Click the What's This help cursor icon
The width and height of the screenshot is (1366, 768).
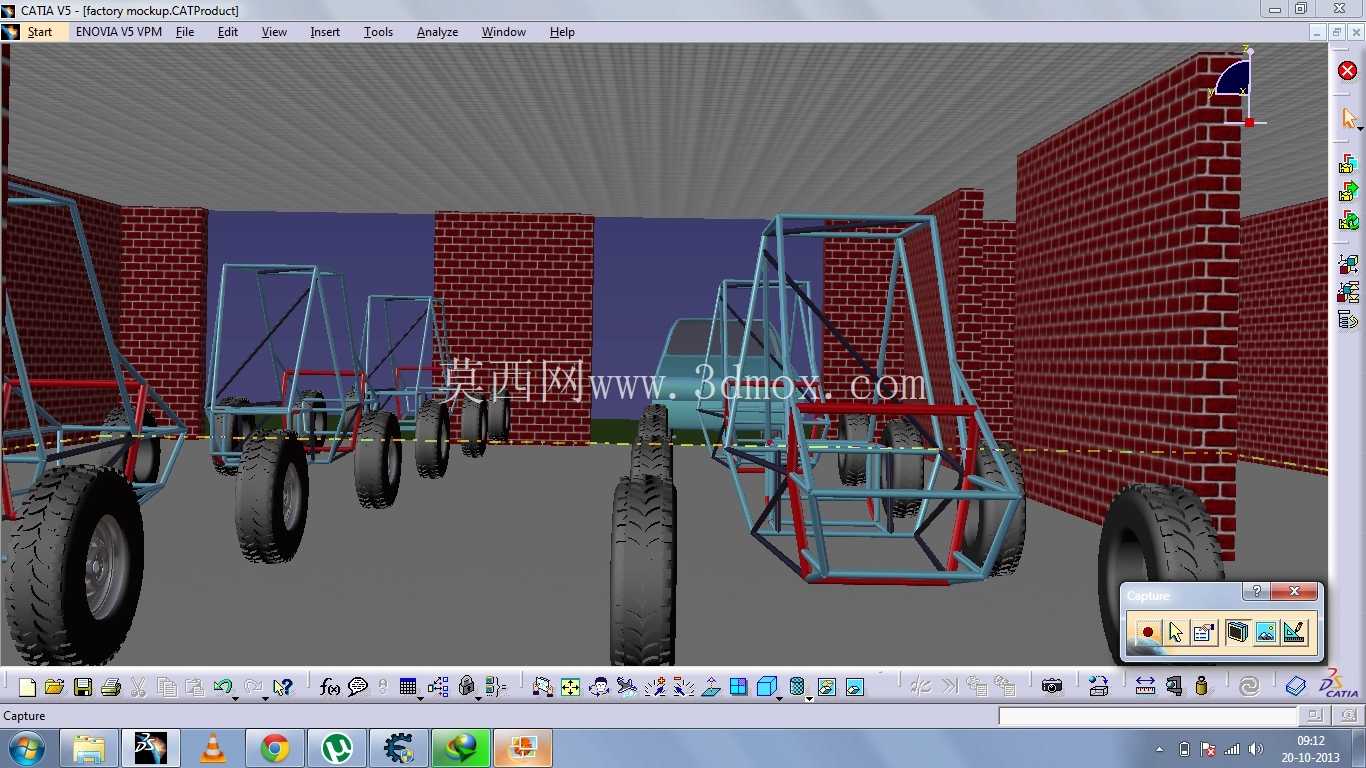click(x=283, y=687)
